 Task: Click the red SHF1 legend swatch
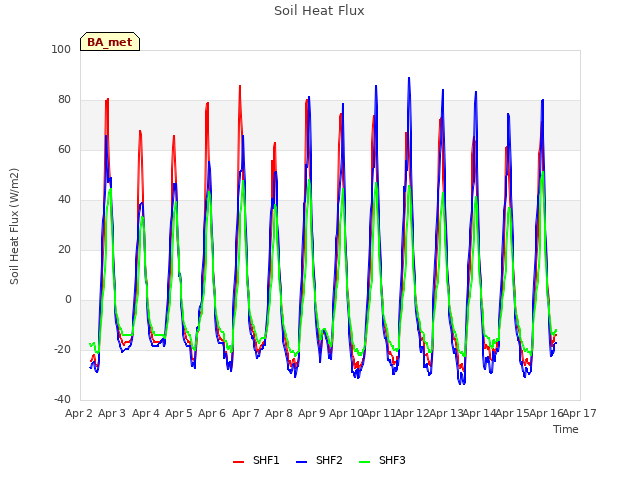click(238, 462)
